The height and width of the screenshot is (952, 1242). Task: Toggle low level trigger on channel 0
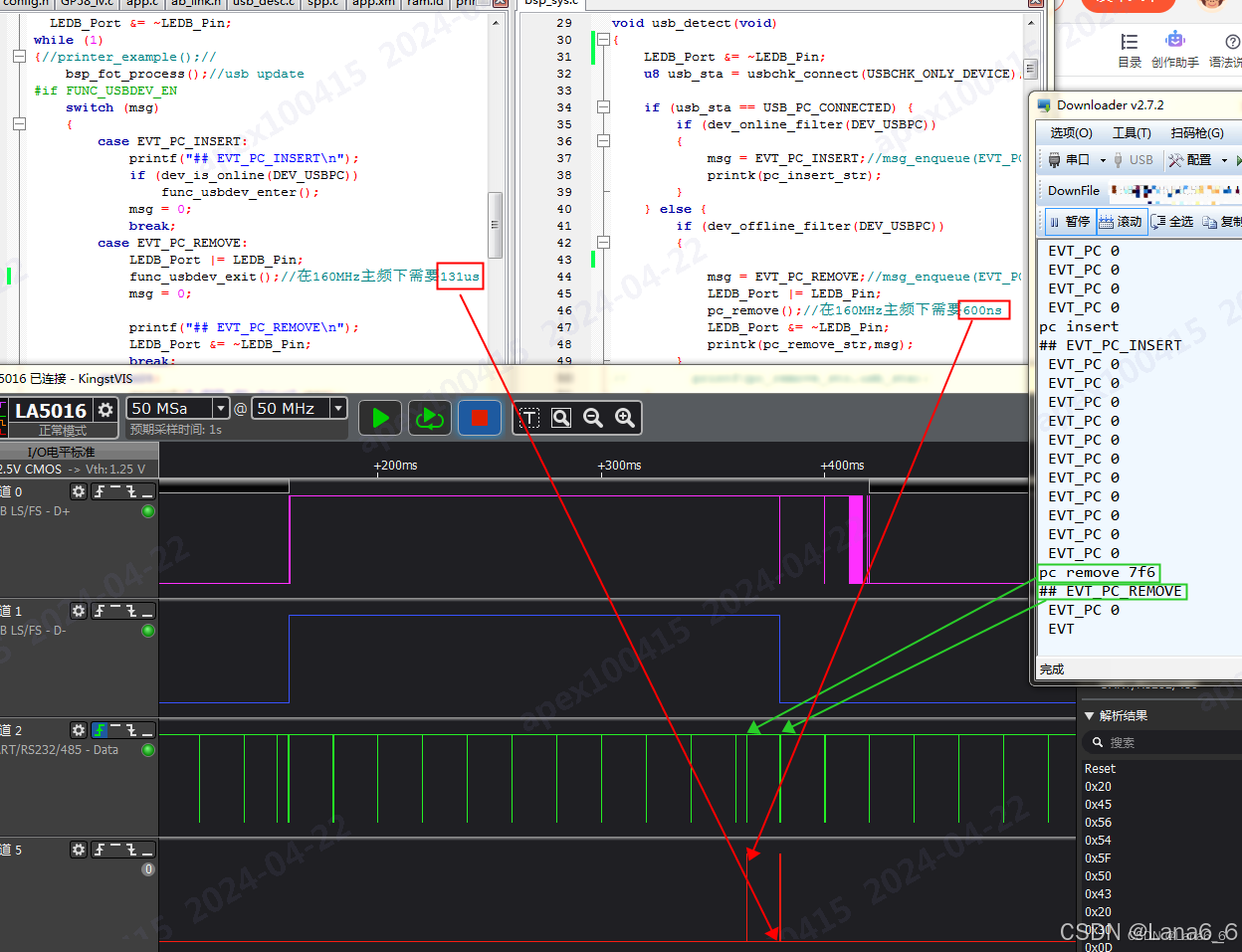click(147, 491)
